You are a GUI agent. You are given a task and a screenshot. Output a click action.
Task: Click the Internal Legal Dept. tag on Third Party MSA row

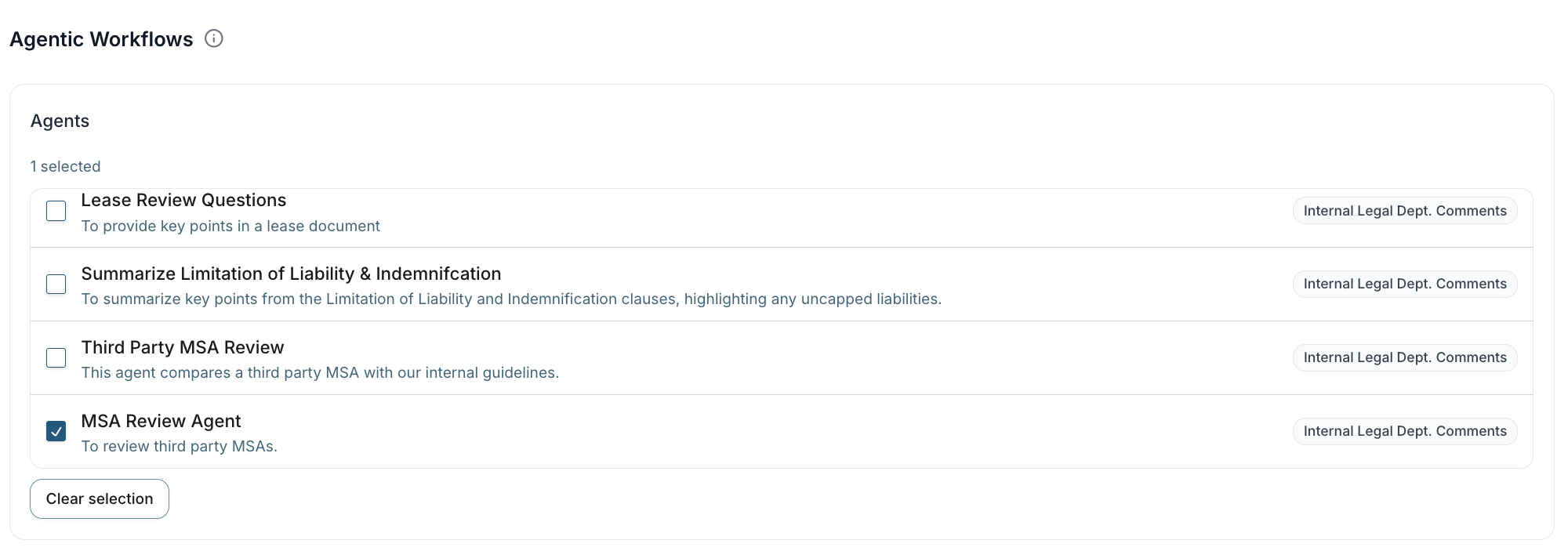(1404, 357)
